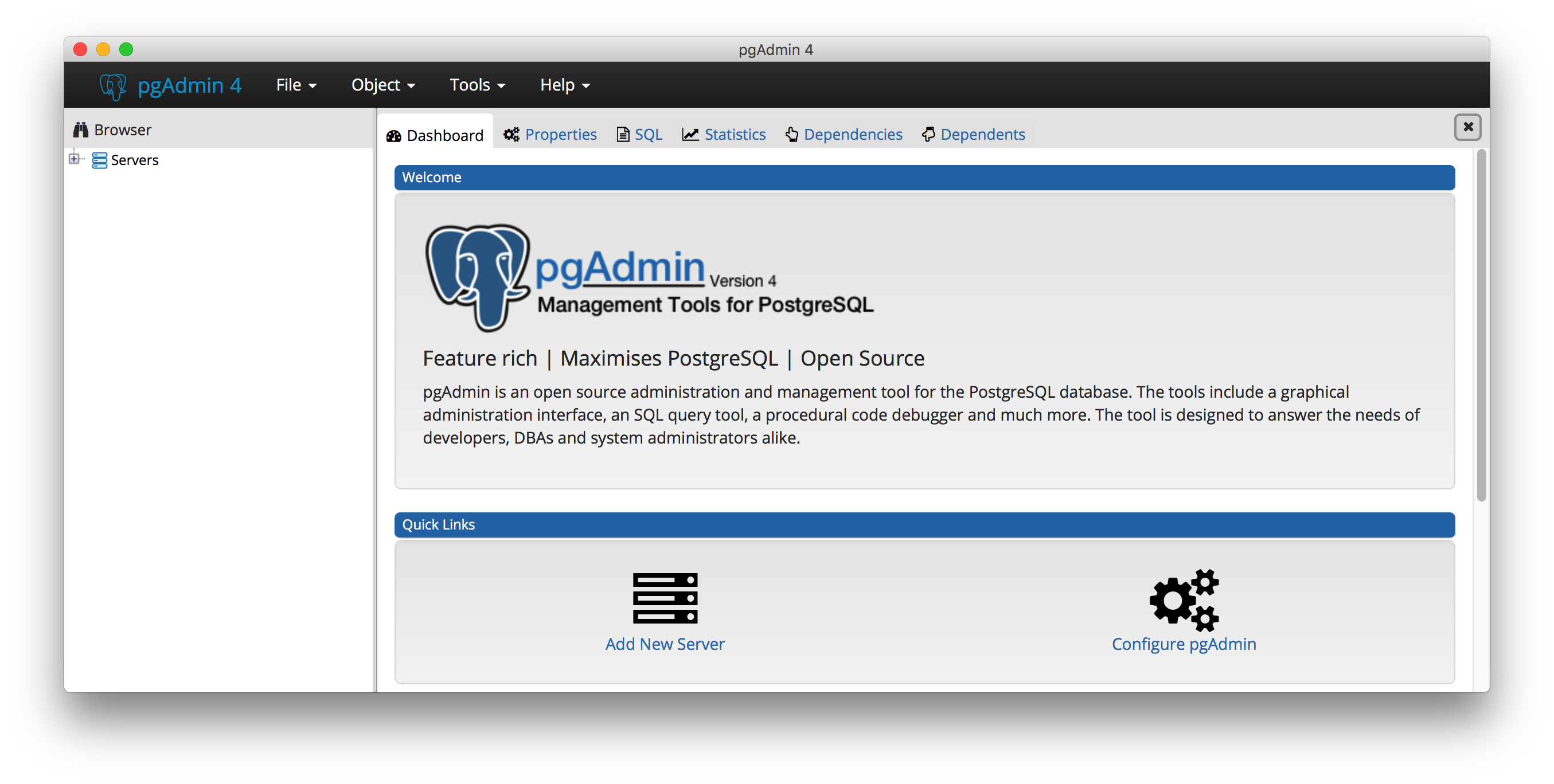
Task: Expand the Servers tree node
Action: [73, 159]
